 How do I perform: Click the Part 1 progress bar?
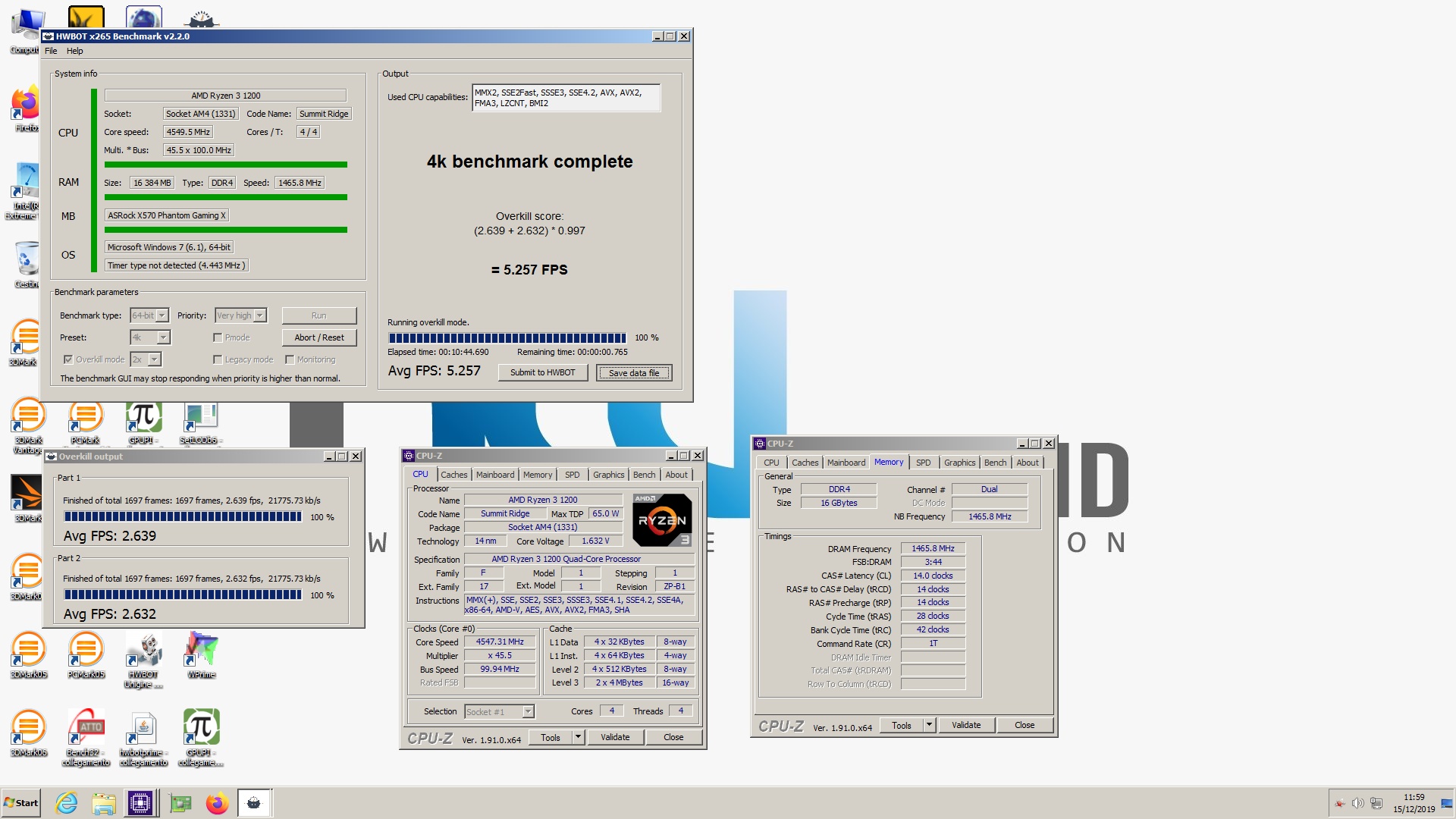[x=183, y=516]
